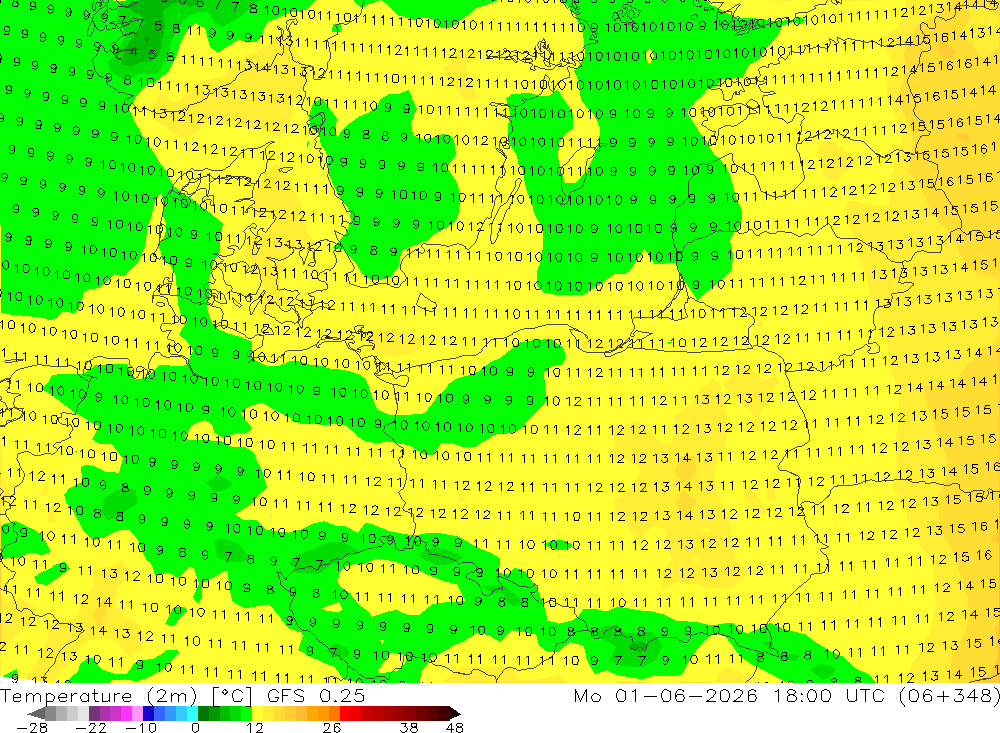Click the dark purple swatch in the legend
The width and height of the screenshot is (1000, 733).
point(94,713)
